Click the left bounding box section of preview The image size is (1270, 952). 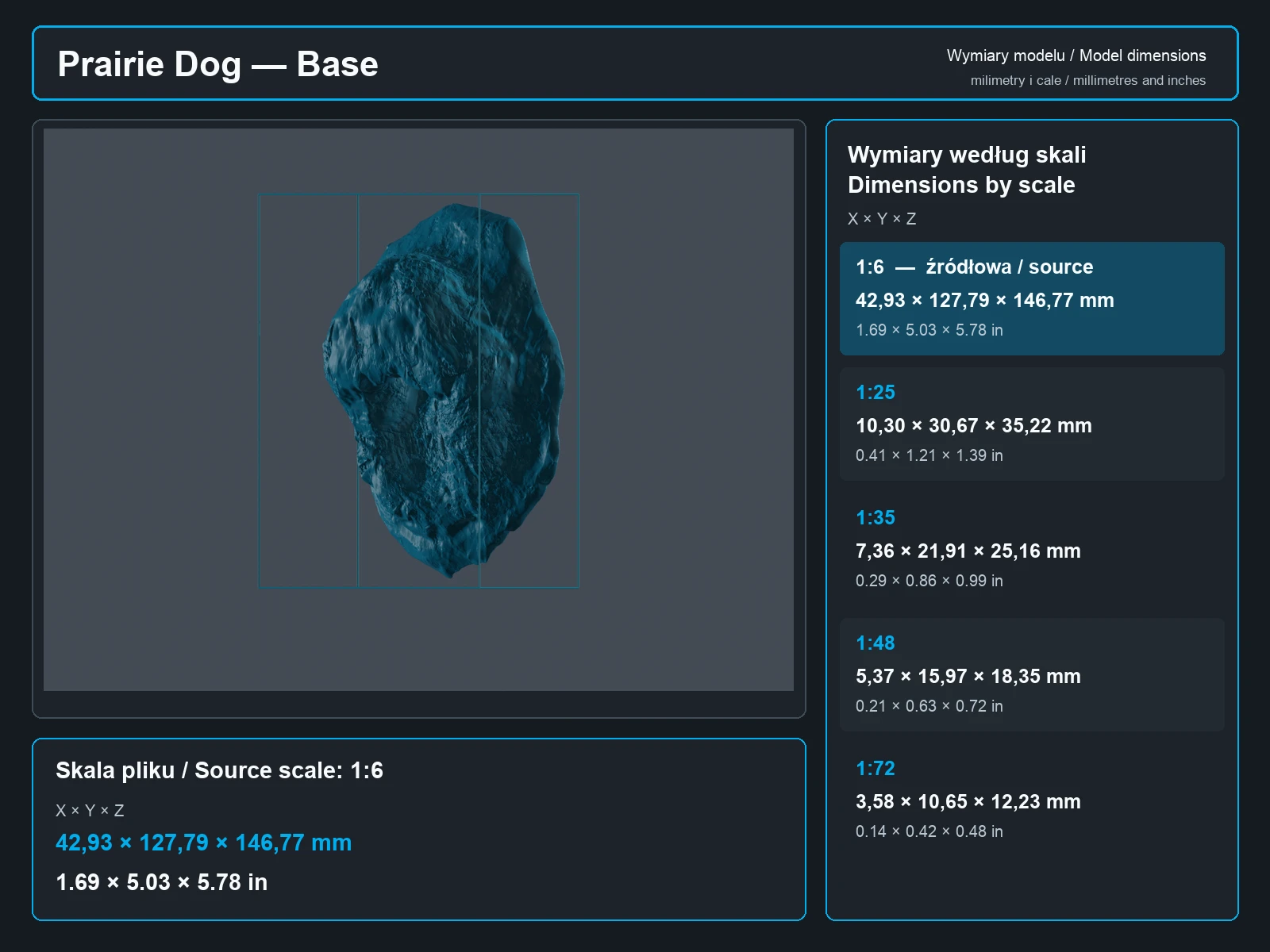(x=309, y=390)
